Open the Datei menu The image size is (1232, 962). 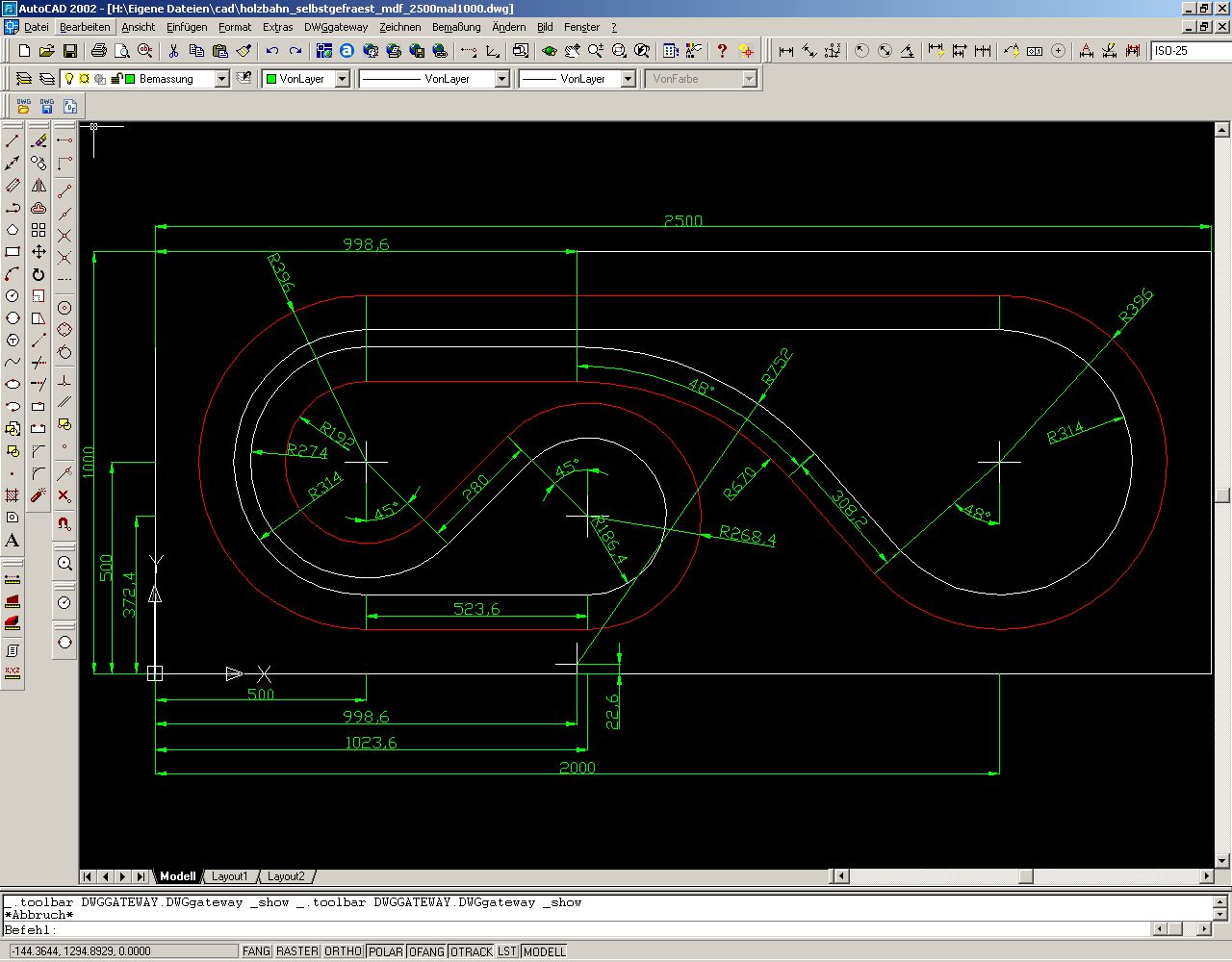(x=37, y=27)
